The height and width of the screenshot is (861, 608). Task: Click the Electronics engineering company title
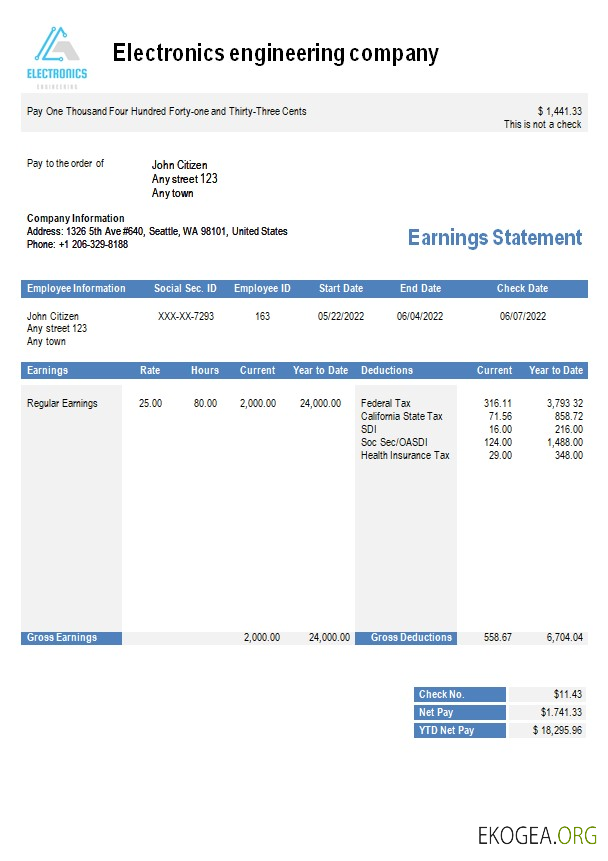[x=275, y=53]
